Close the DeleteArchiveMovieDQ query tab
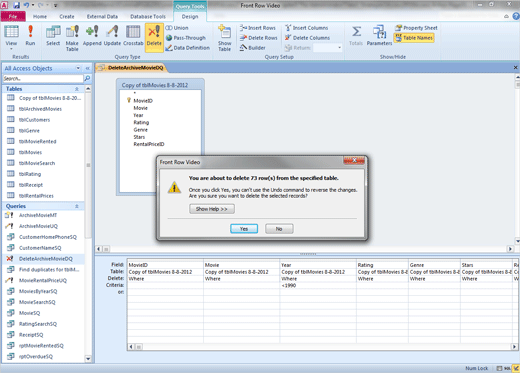The height and width of the screenshot is (373, 520). tap(515, 68)
